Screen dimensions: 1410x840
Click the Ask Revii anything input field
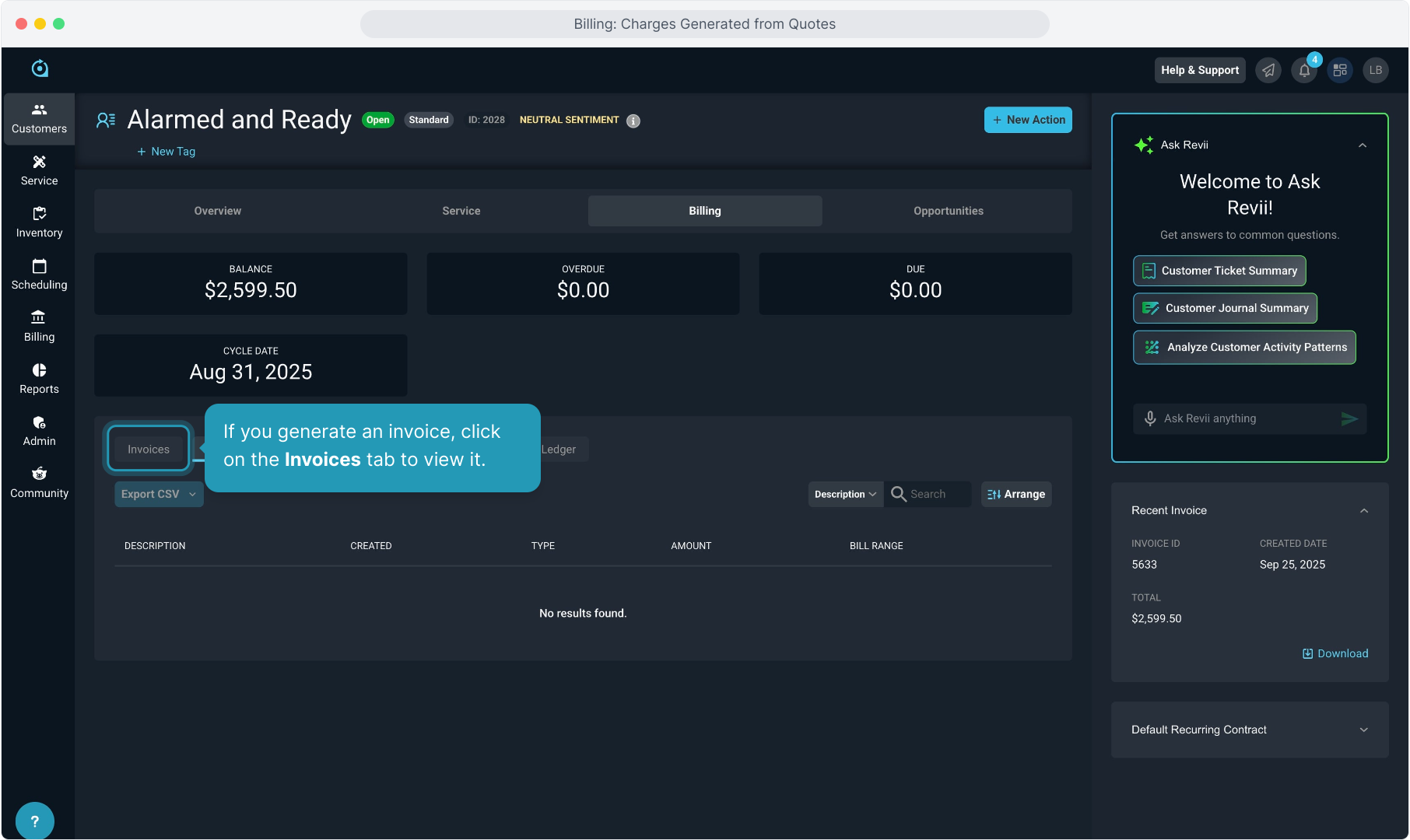click(1245, 418)
